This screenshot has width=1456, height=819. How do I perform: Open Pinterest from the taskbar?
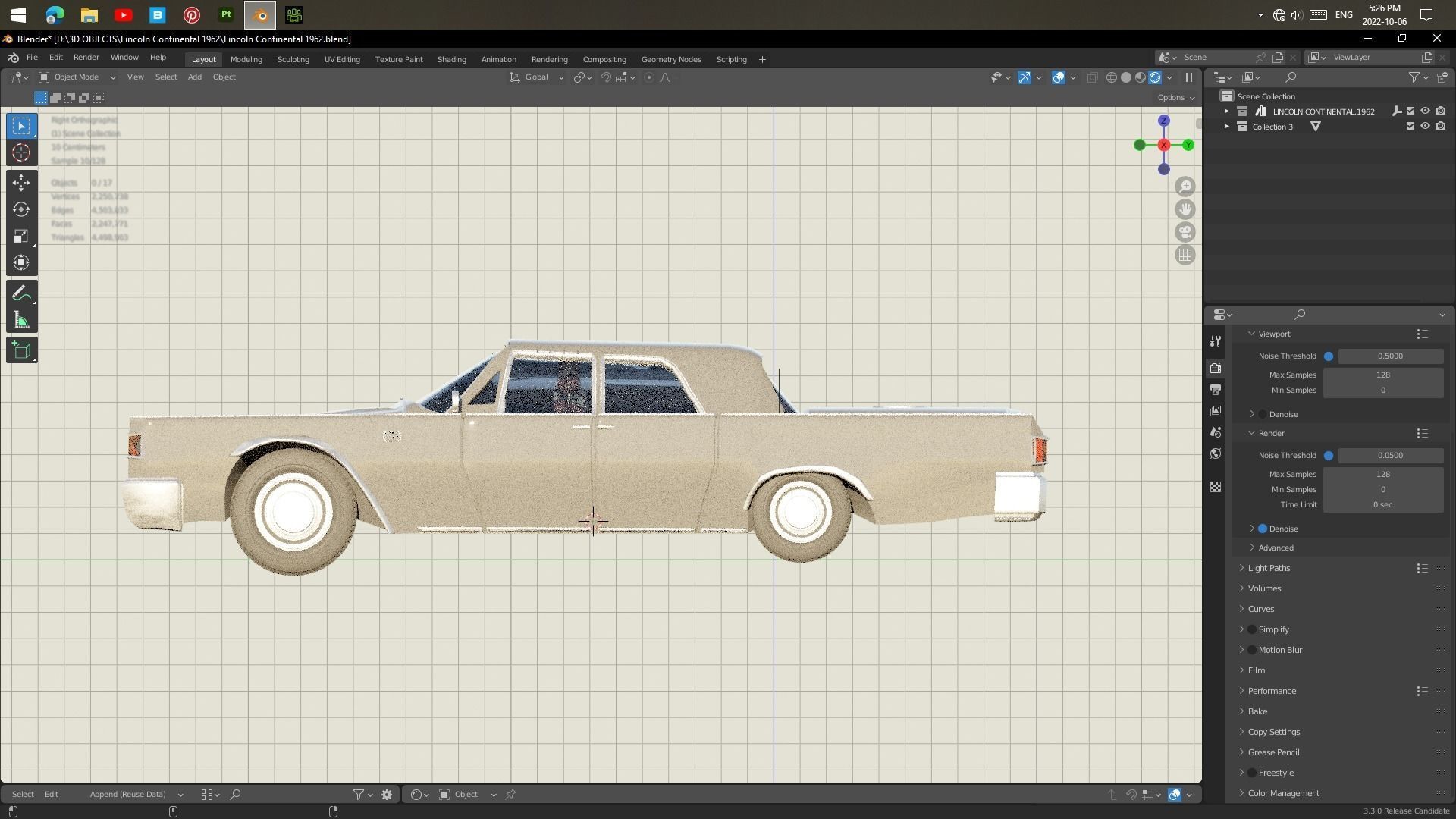tap(192, 15)
